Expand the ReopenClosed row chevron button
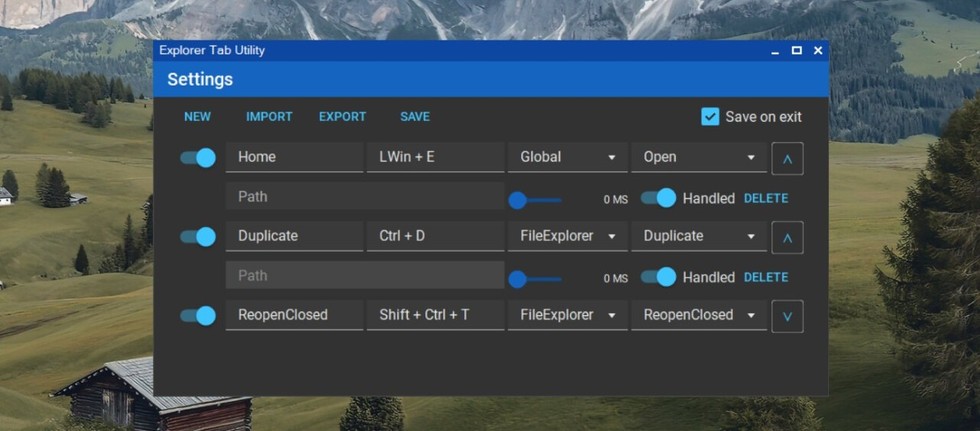980x431 pixels. click(787, 317)
